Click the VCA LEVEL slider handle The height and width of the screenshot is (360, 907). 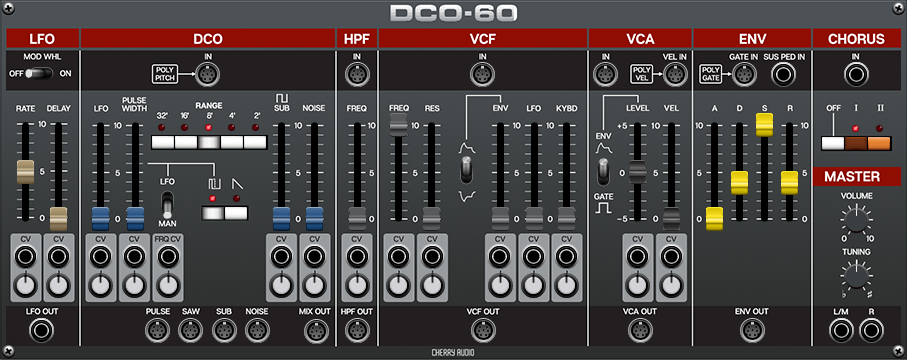pos(637,172)
